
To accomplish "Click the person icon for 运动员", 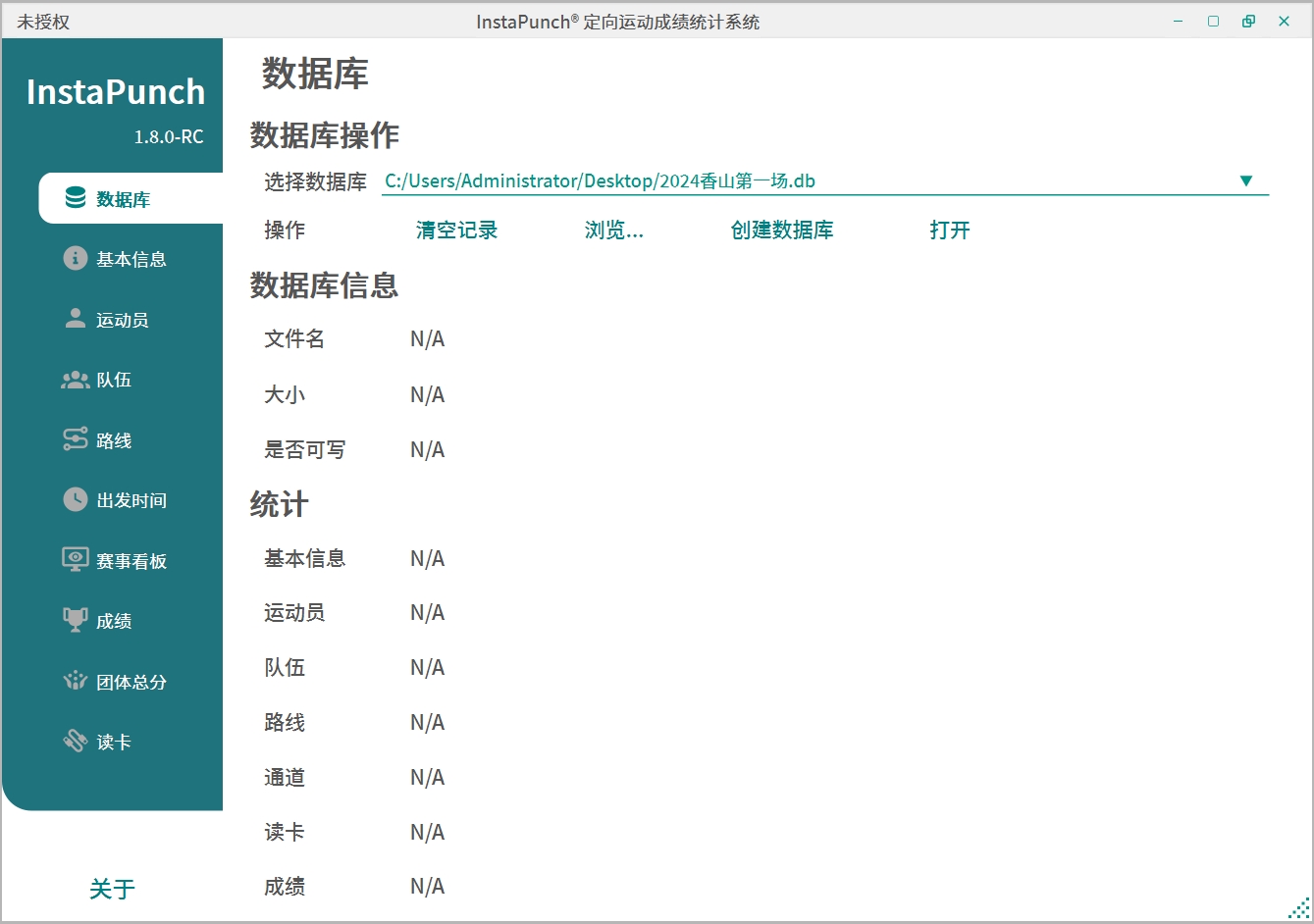I will point(76,319).
